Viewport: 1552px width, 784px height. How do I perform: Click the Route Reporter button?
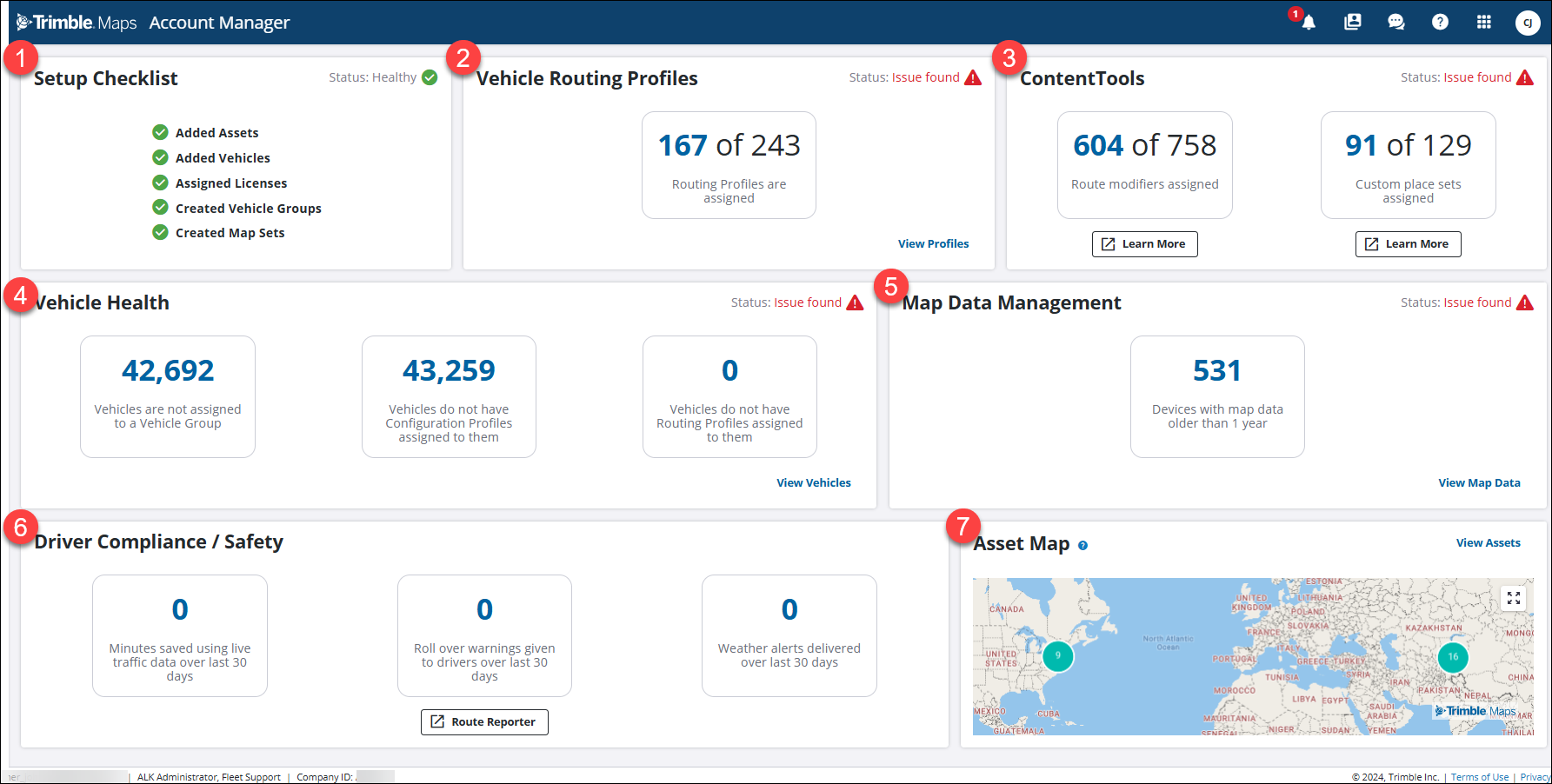pyautogui.click(x=484, y=722)
